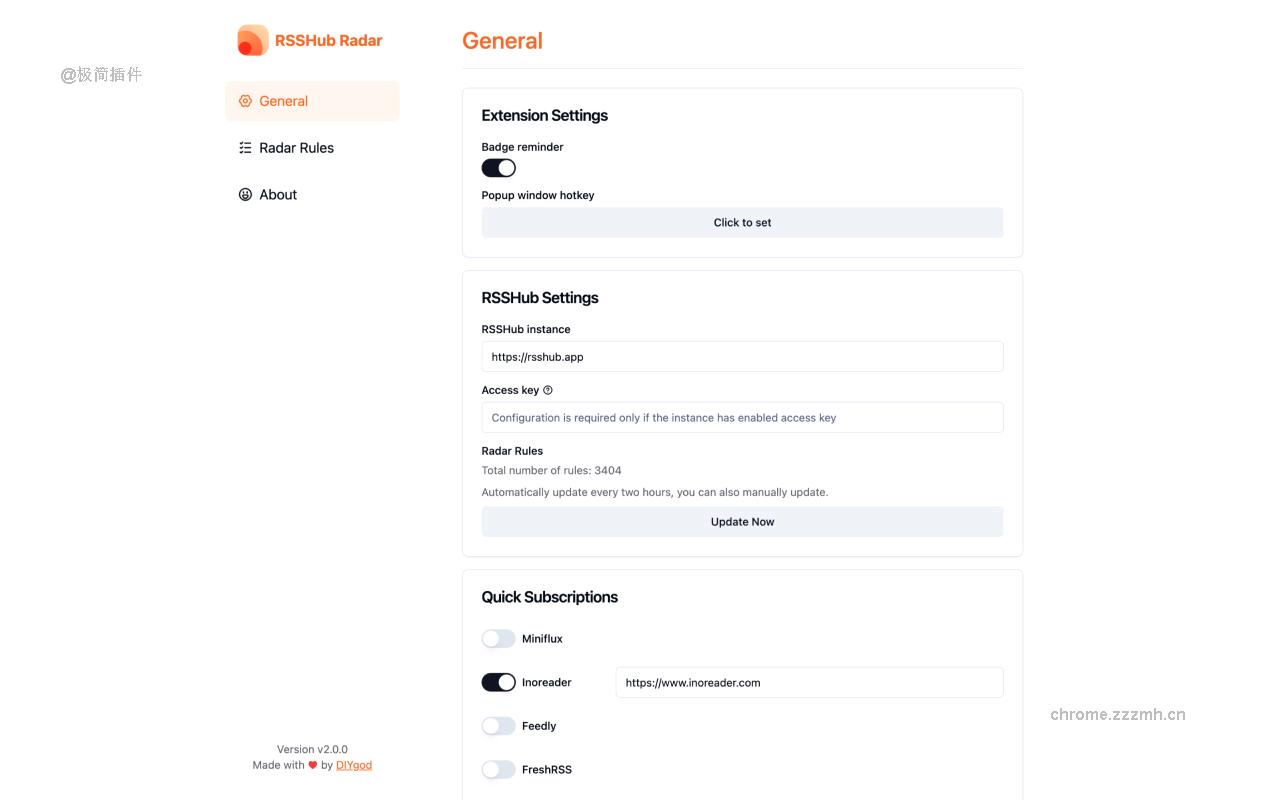Focus the Access key input field
1280x800 pixels.
click(x=742, y=418)
